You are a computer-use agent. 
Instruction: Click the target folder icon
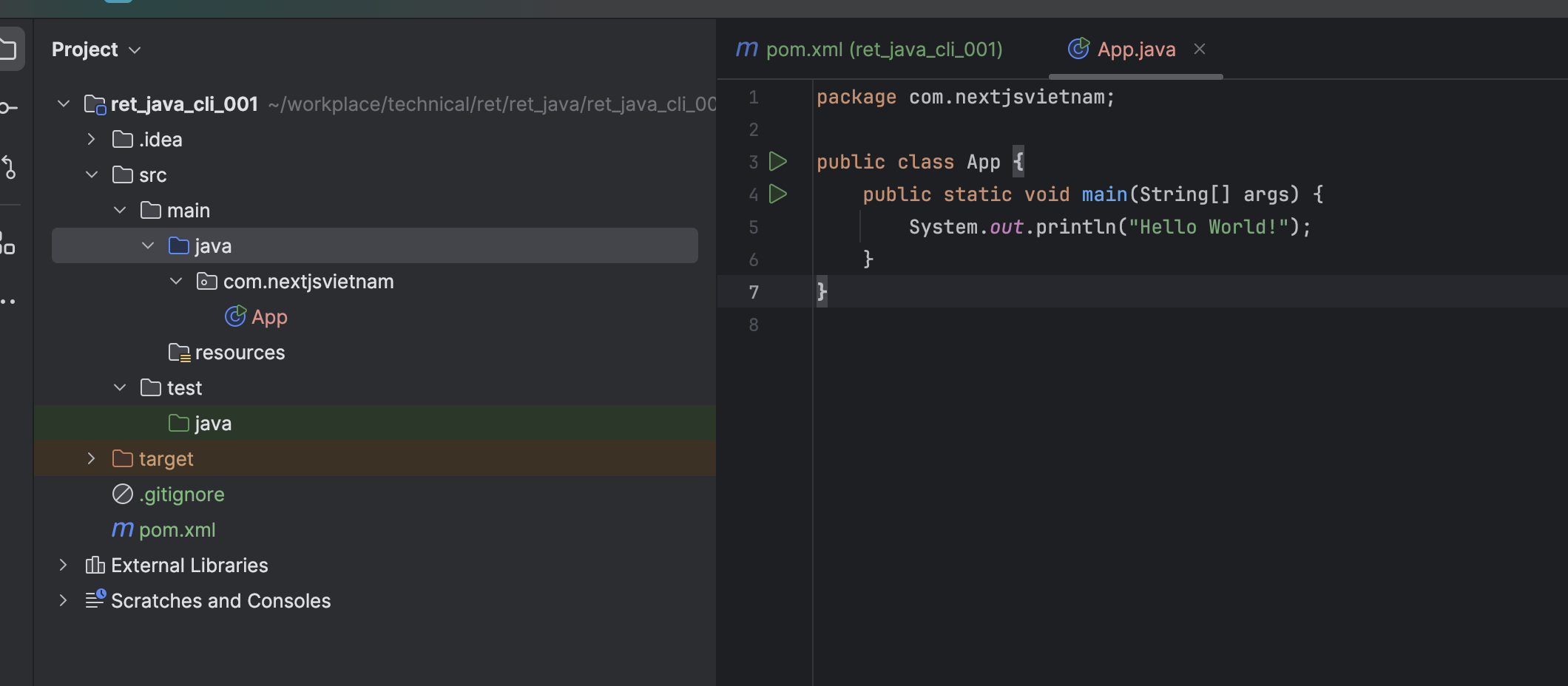point(123,458)
